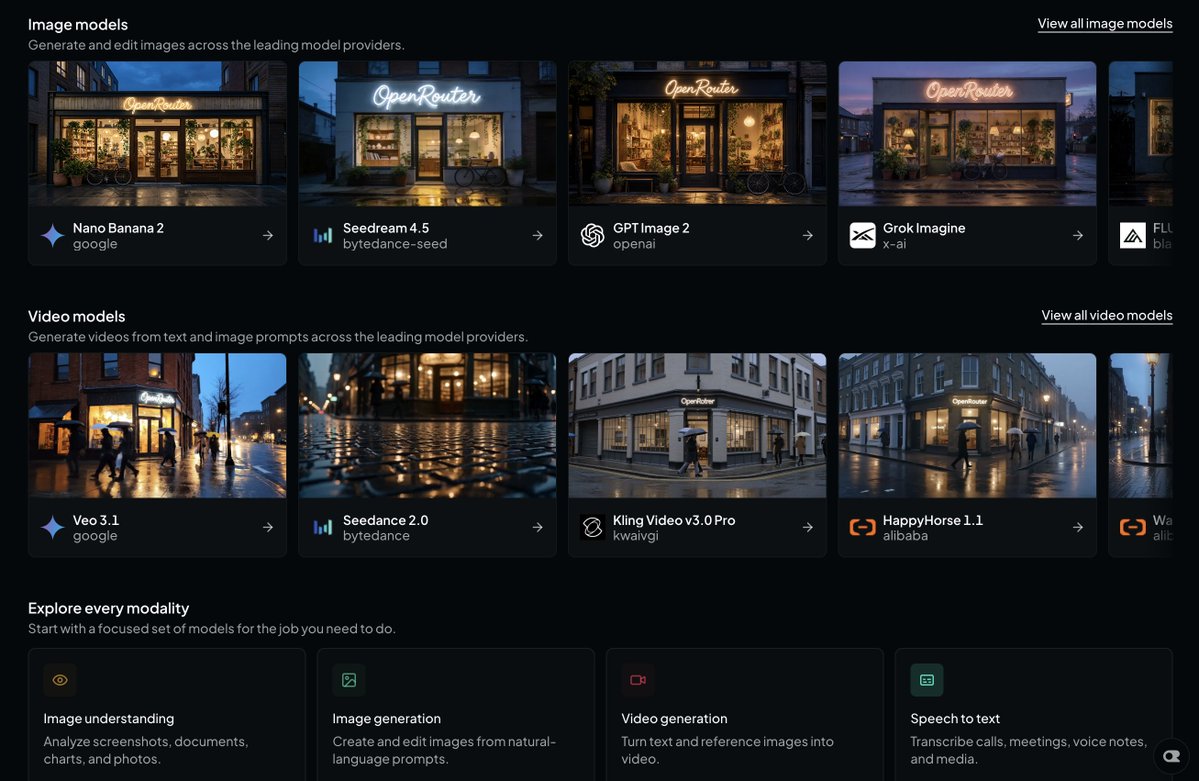Screen dimensions: 1199x781
Task: Click the Google sparkle icon beside Nano Banana 2
Action: [x=52, y=236]
